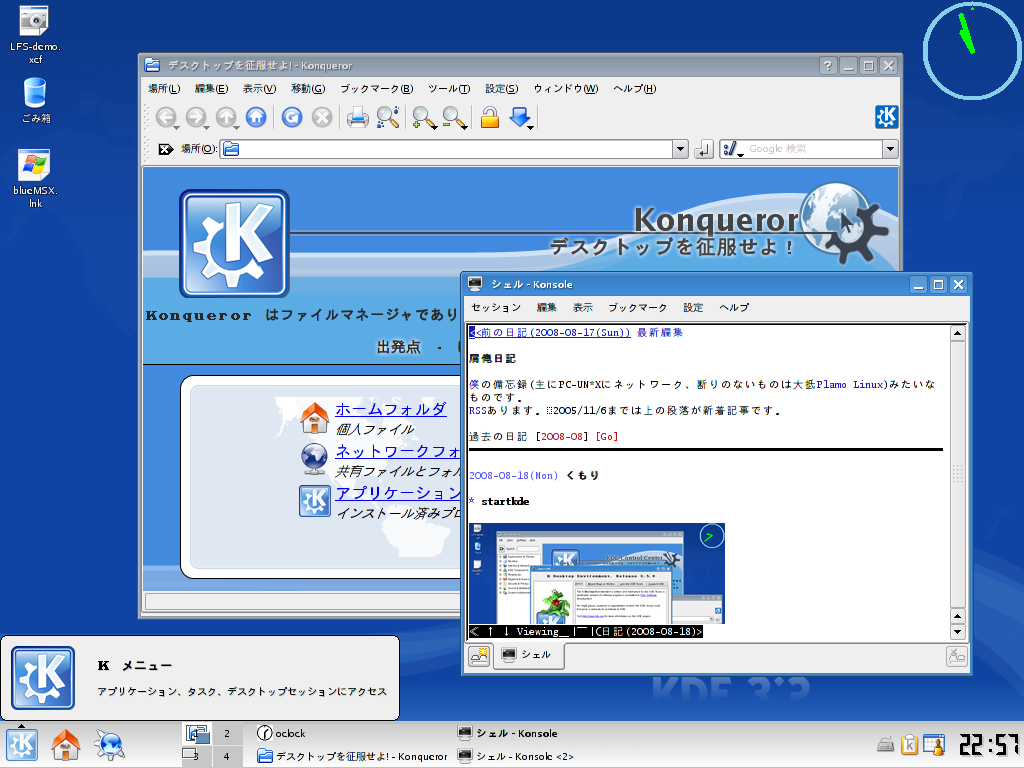The width and height of the screenshot is (1024, 768).
Task: Click the Plamo Linux link in Konsole
Action: [850, 385]
